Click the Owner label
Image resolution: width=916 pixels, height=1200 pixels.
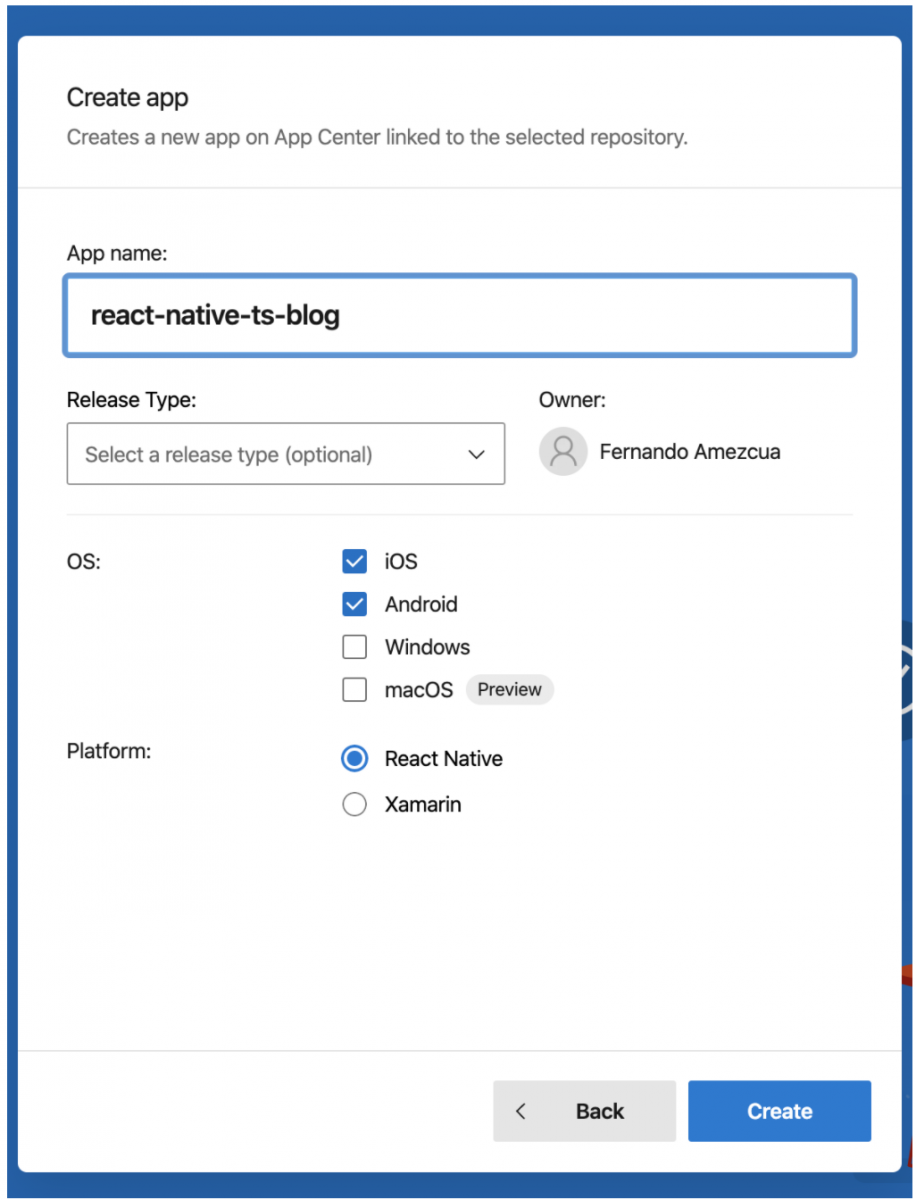tap(573, 400)
